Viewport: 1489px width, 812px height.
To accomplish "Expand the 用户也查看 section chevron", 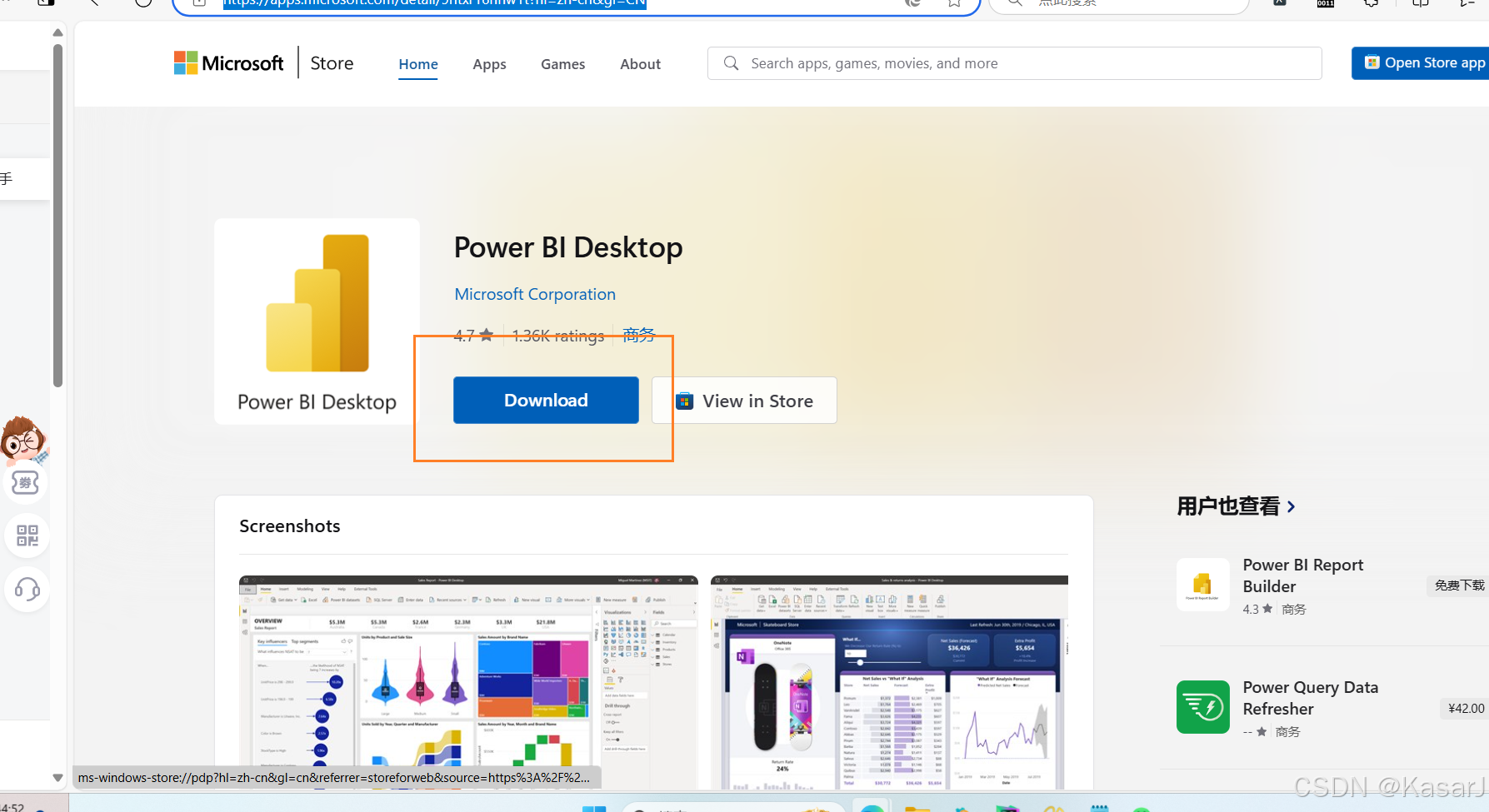I will click(x=1291, y=506).
